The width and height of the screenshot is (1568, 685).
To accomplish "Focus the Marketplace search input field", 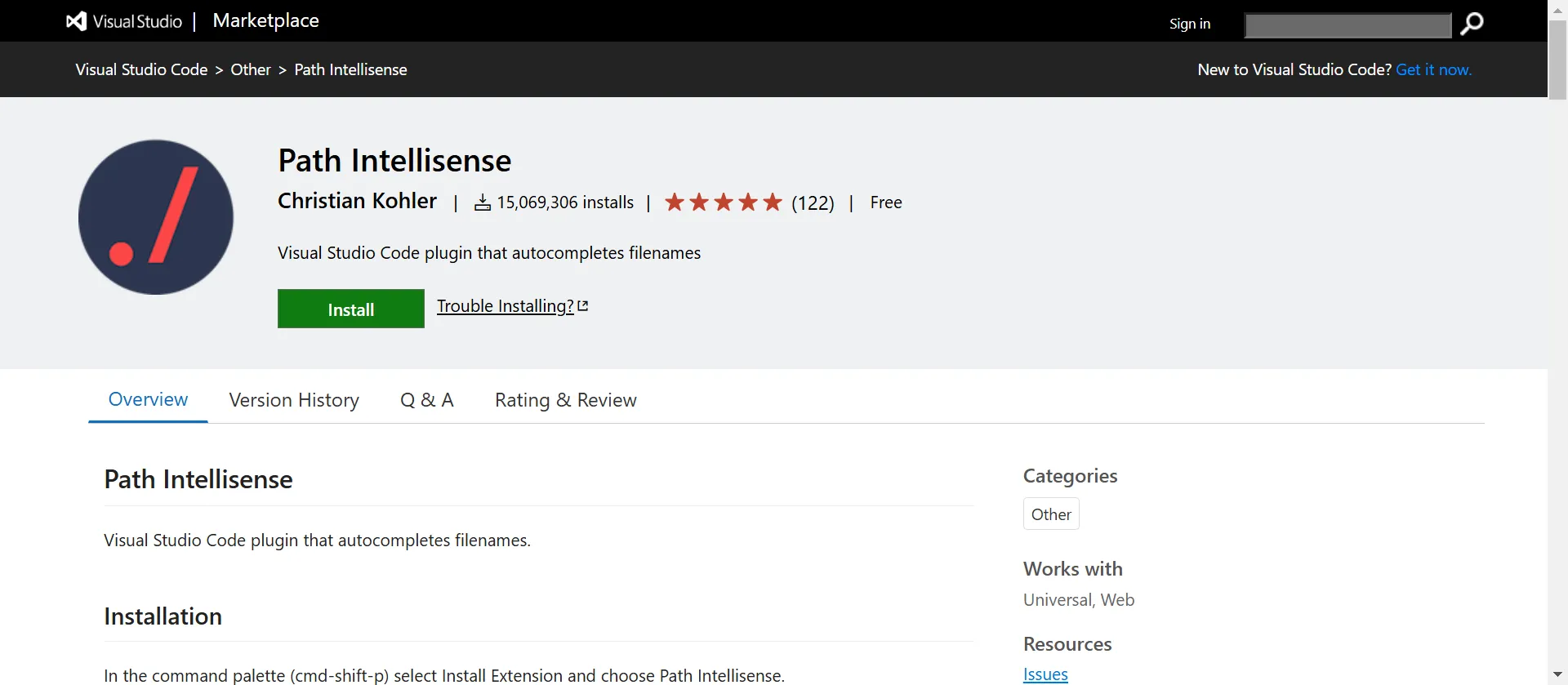I will [1347, 25].
